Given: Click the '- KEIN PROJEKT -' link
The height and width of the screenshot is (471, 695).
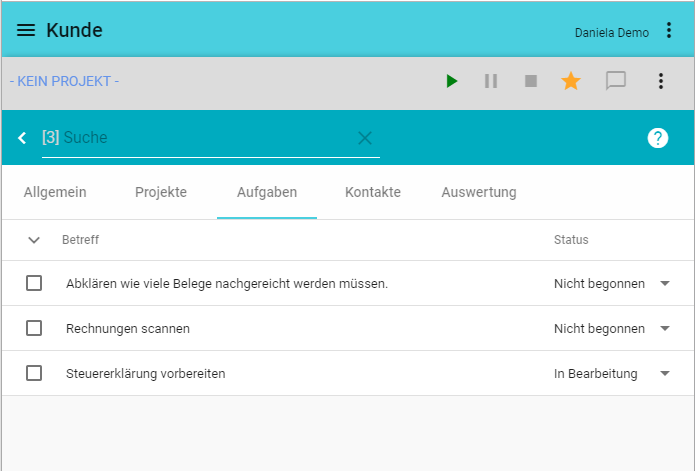Looking at the screenshot, I should click(64, 81).
